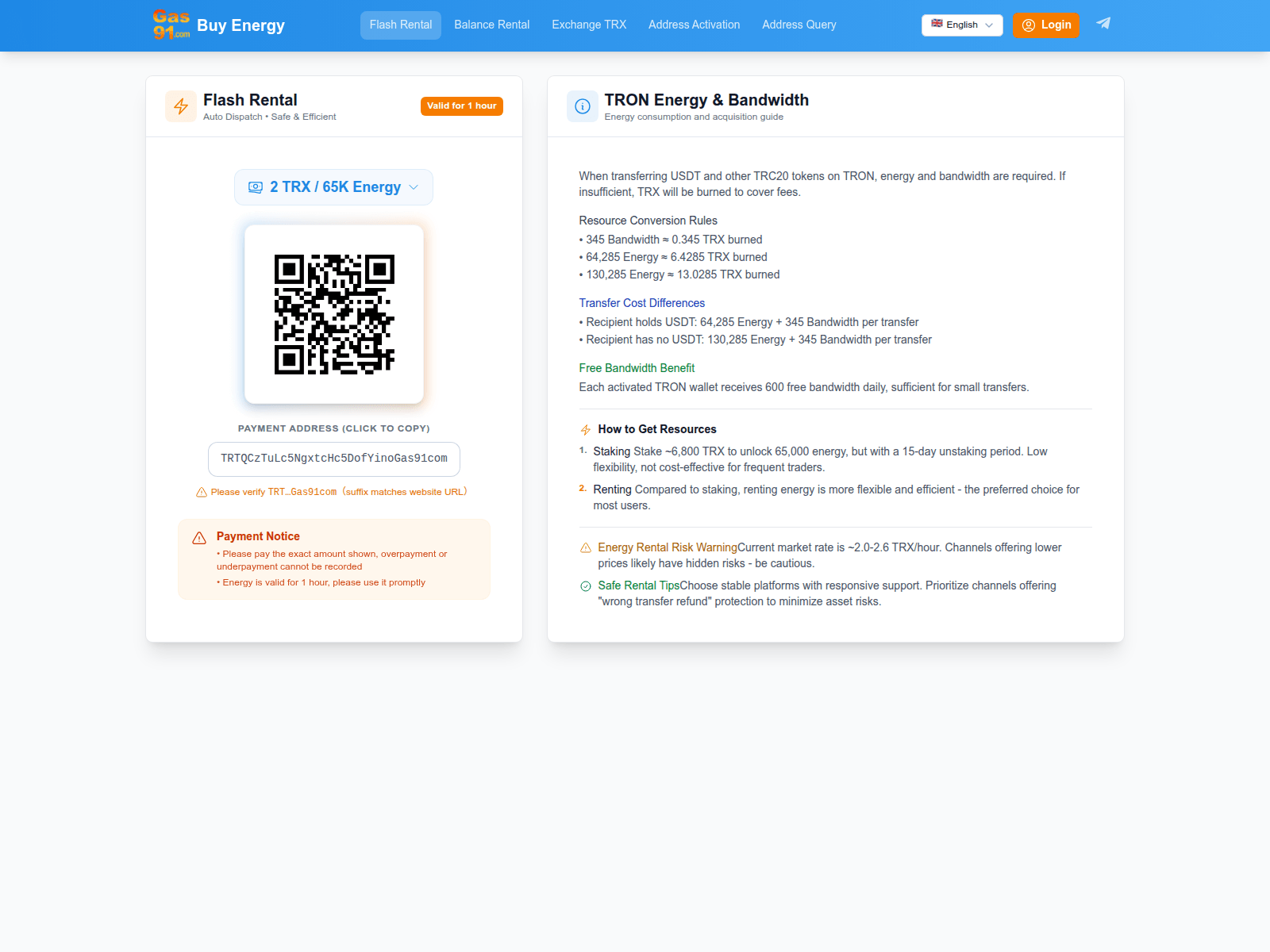1270x952 pixels.
Task: Click the Flash Rental card heading
Action: pos(250,100)
